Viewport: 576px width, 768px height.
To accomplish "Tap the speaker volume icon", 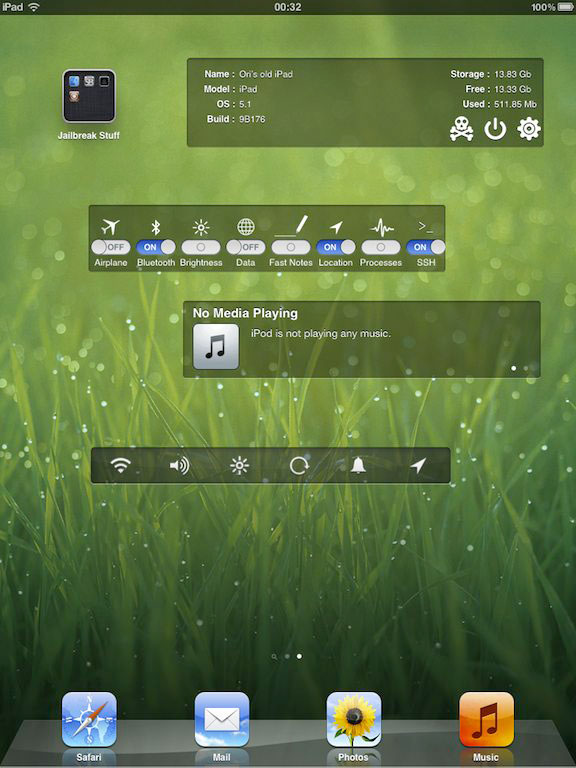I will [x=180, y=465].
